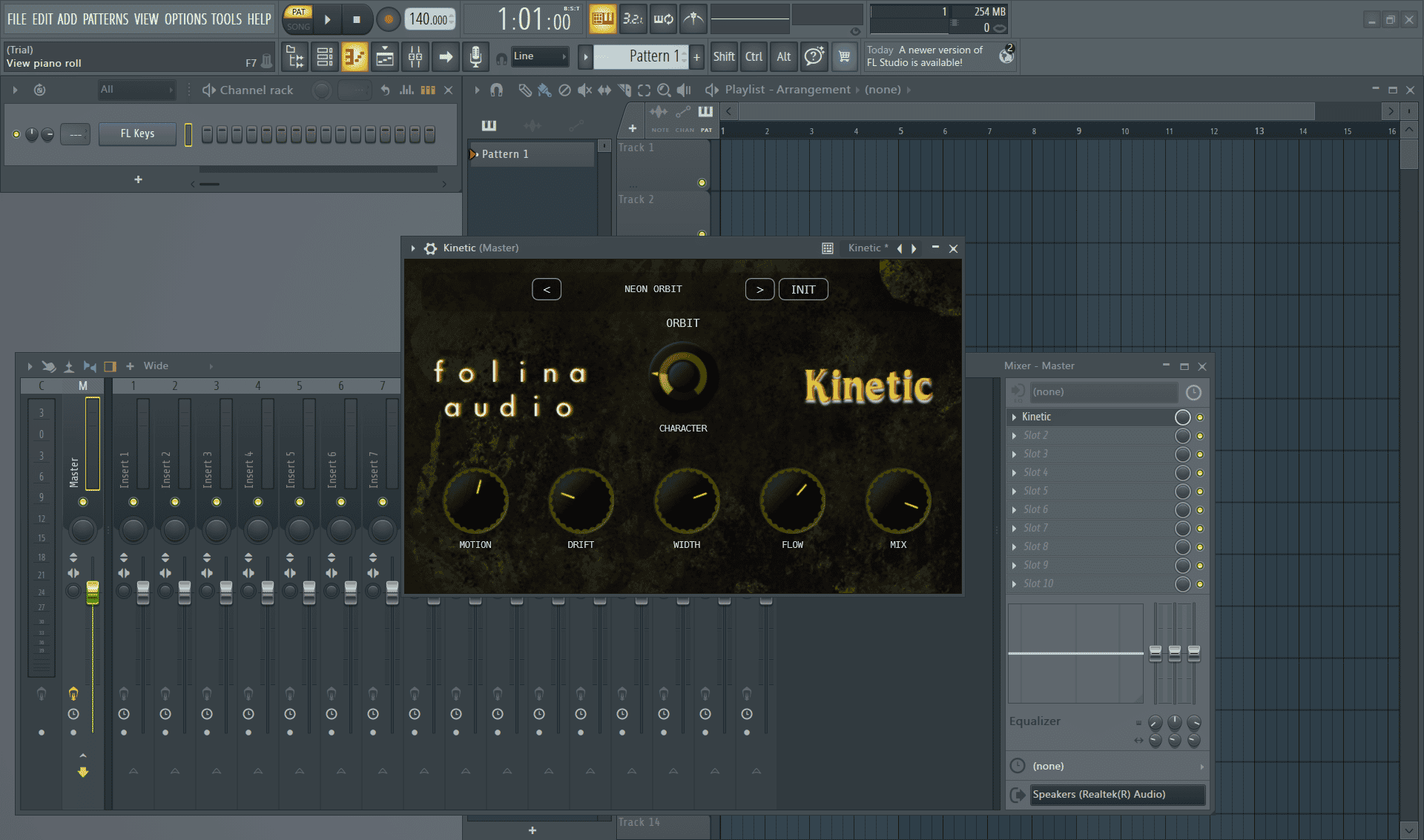The width and height of the screenshot is (1424, 840).
Task: Open the ADD menu
Action: (x=67, y=19)
